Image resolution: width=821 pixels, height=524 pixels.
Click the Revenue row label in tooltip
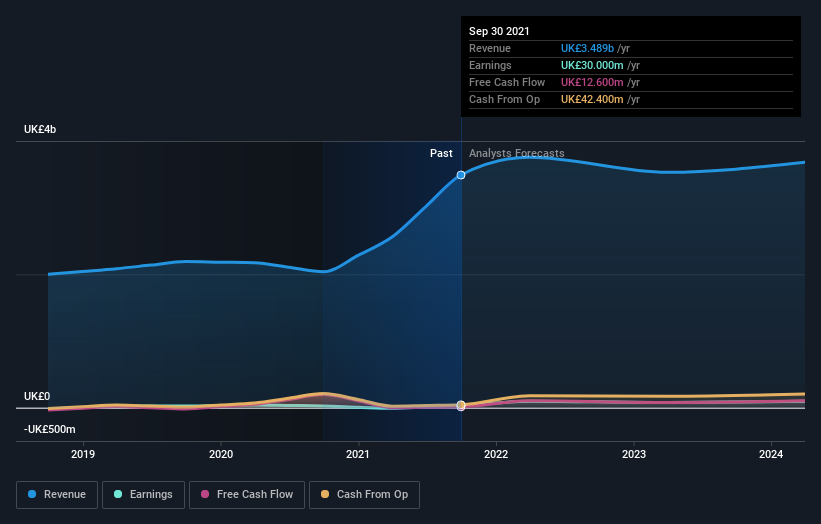[490, 48]
